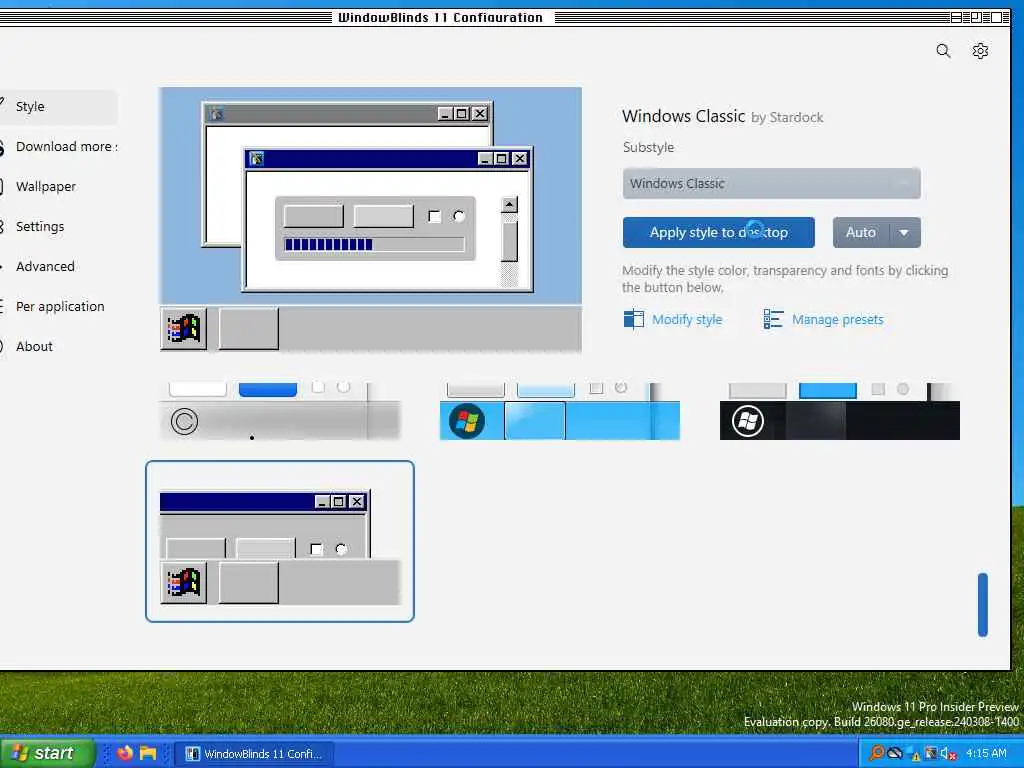Open File Explorer from quick launch
The width and height of the screenshot is (1024, 768).
click(148, 753)
